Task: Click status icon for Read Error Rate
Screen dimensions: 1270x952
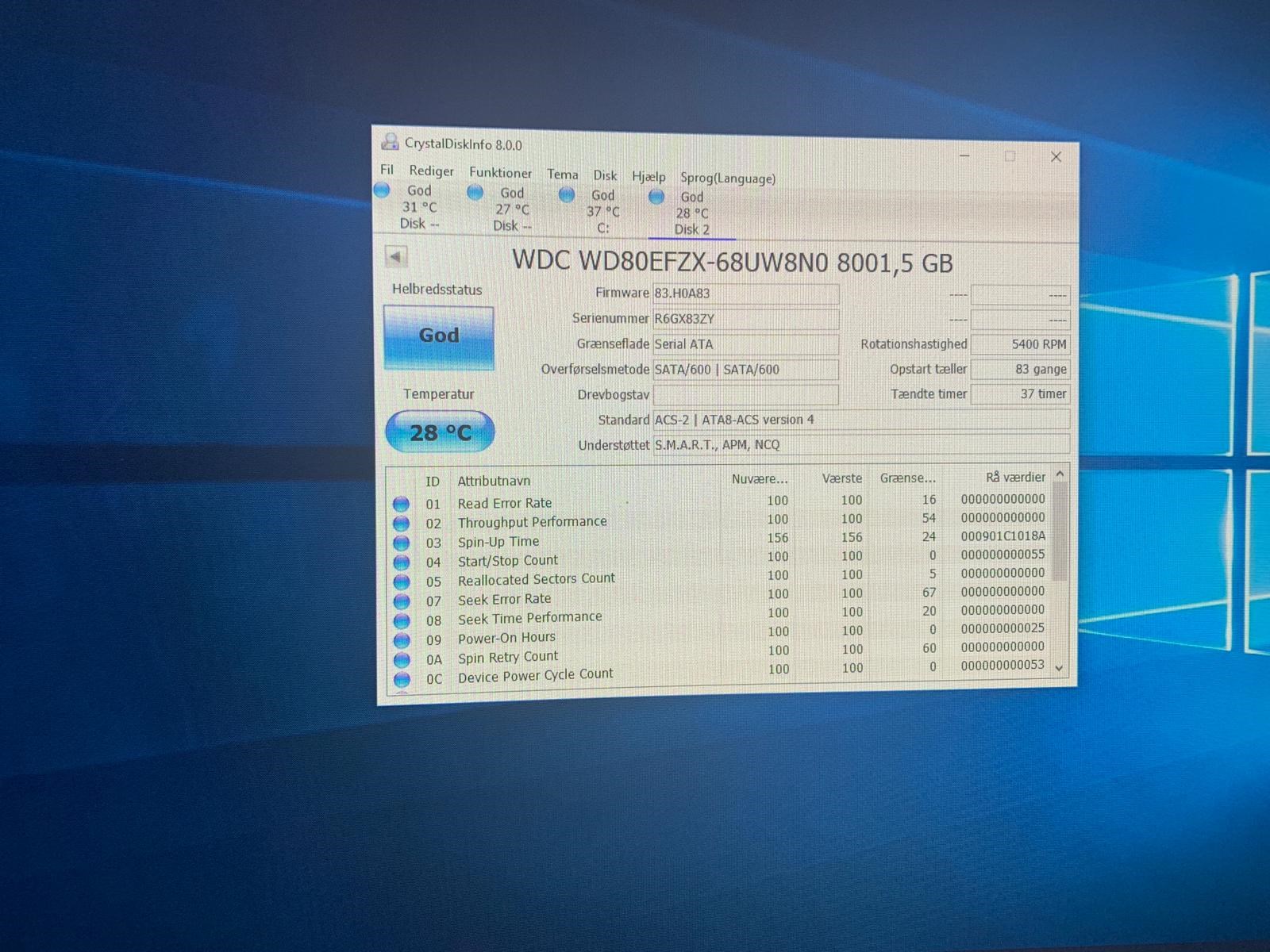Action: (x=401, y=504)
